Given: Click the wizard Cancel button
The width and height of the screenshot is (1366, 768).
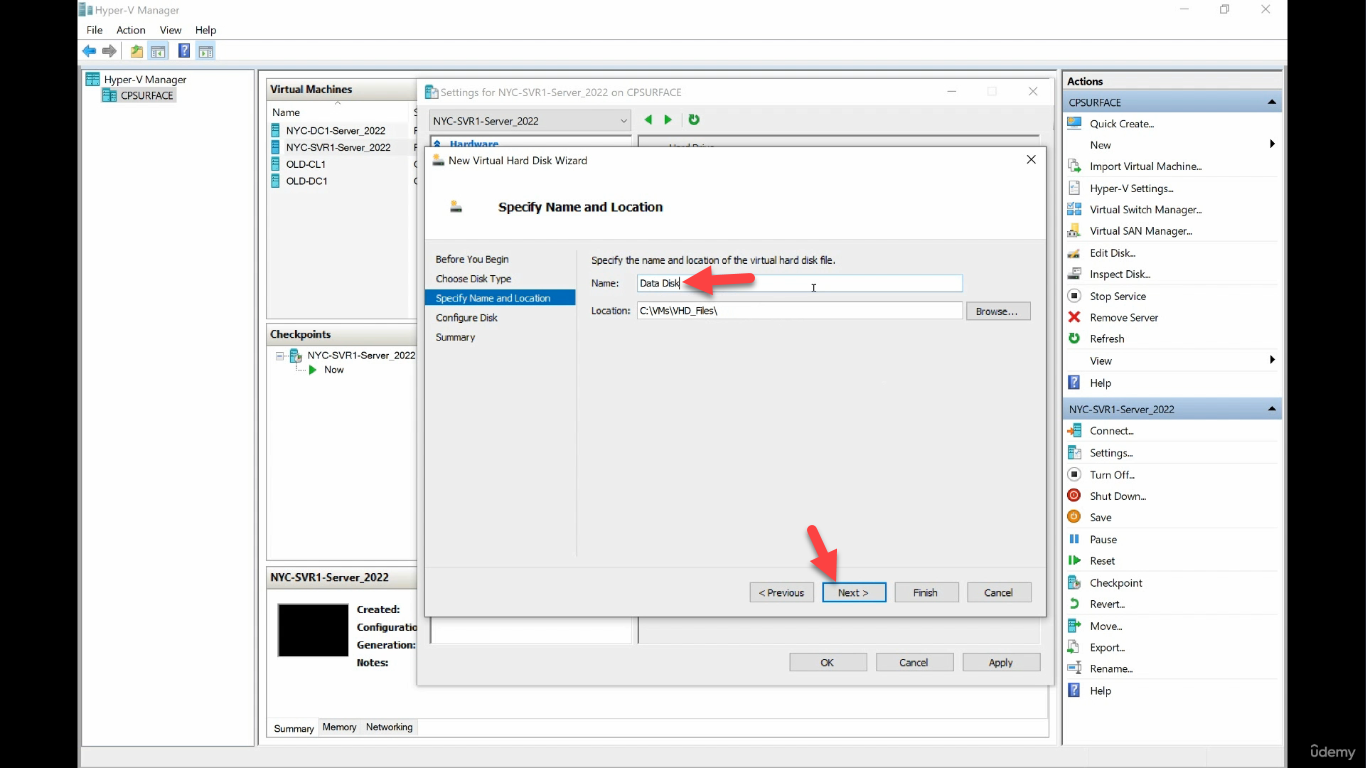Looking at the screenshot, I should [x=999, y=592].
